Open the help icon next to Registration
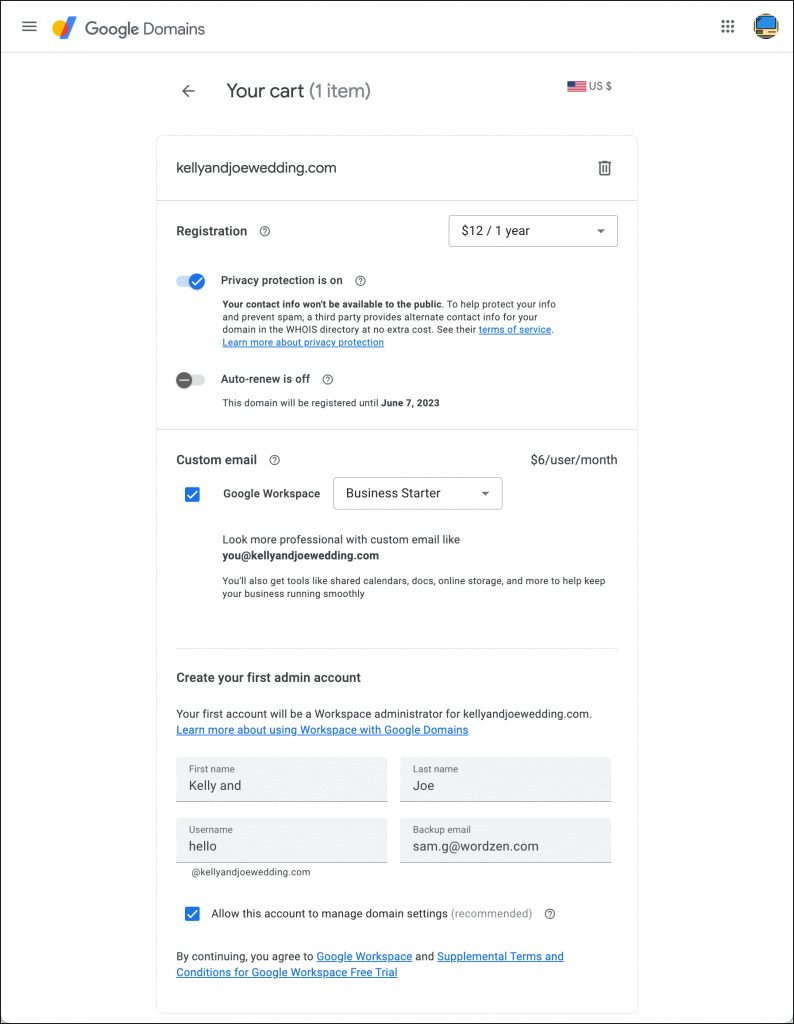Viewport: 794px width, 1024px height. tap(265, 231)
